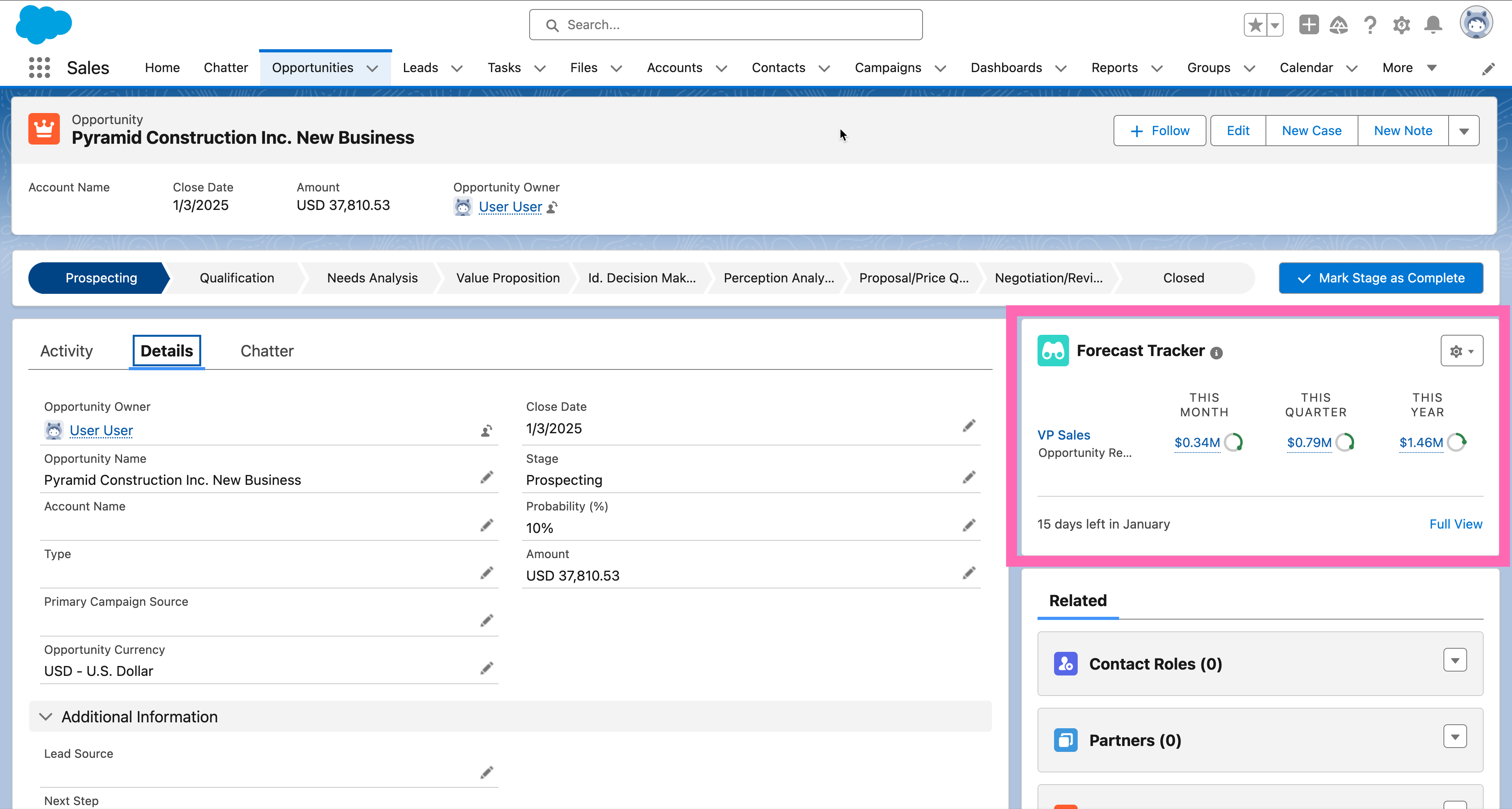Click the This Month $0.34M value
1512x809 pixels.
click(1197, 443)
